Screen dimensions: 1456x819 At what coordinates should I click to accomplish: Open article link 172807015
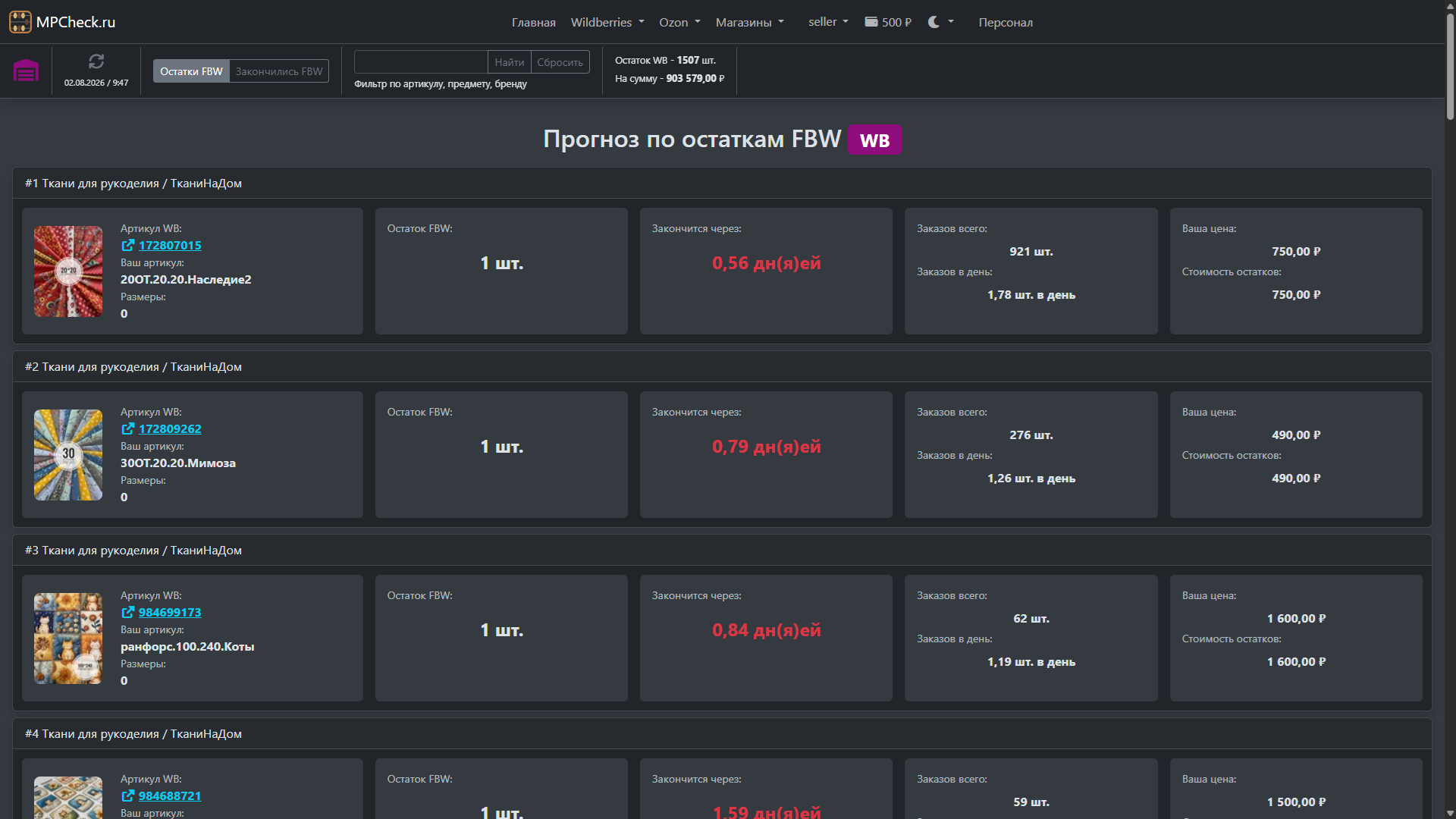(170, 245)
